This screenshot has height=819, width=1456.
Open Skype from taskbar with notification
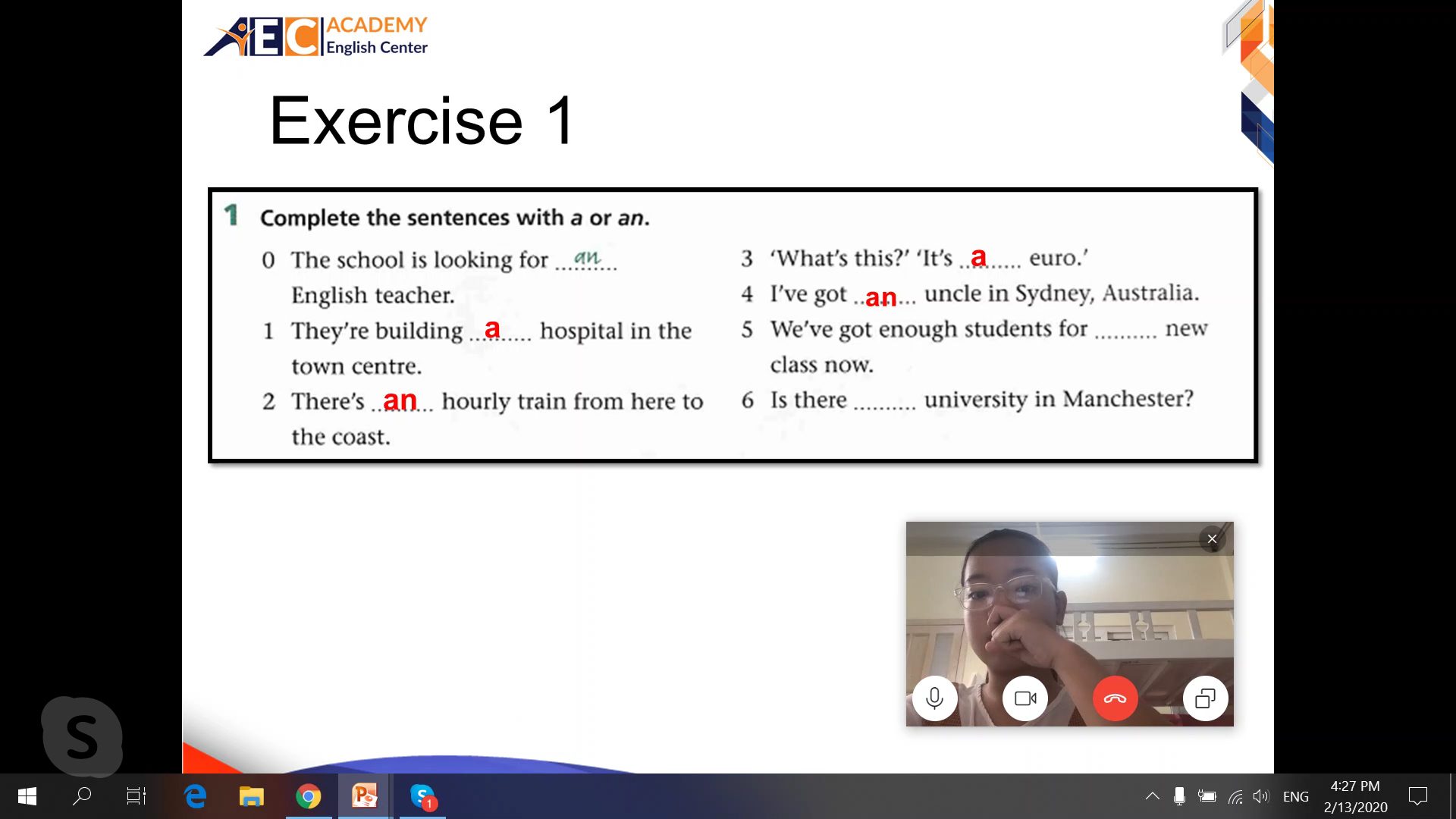pyautogui.click(x=422, y=796)
